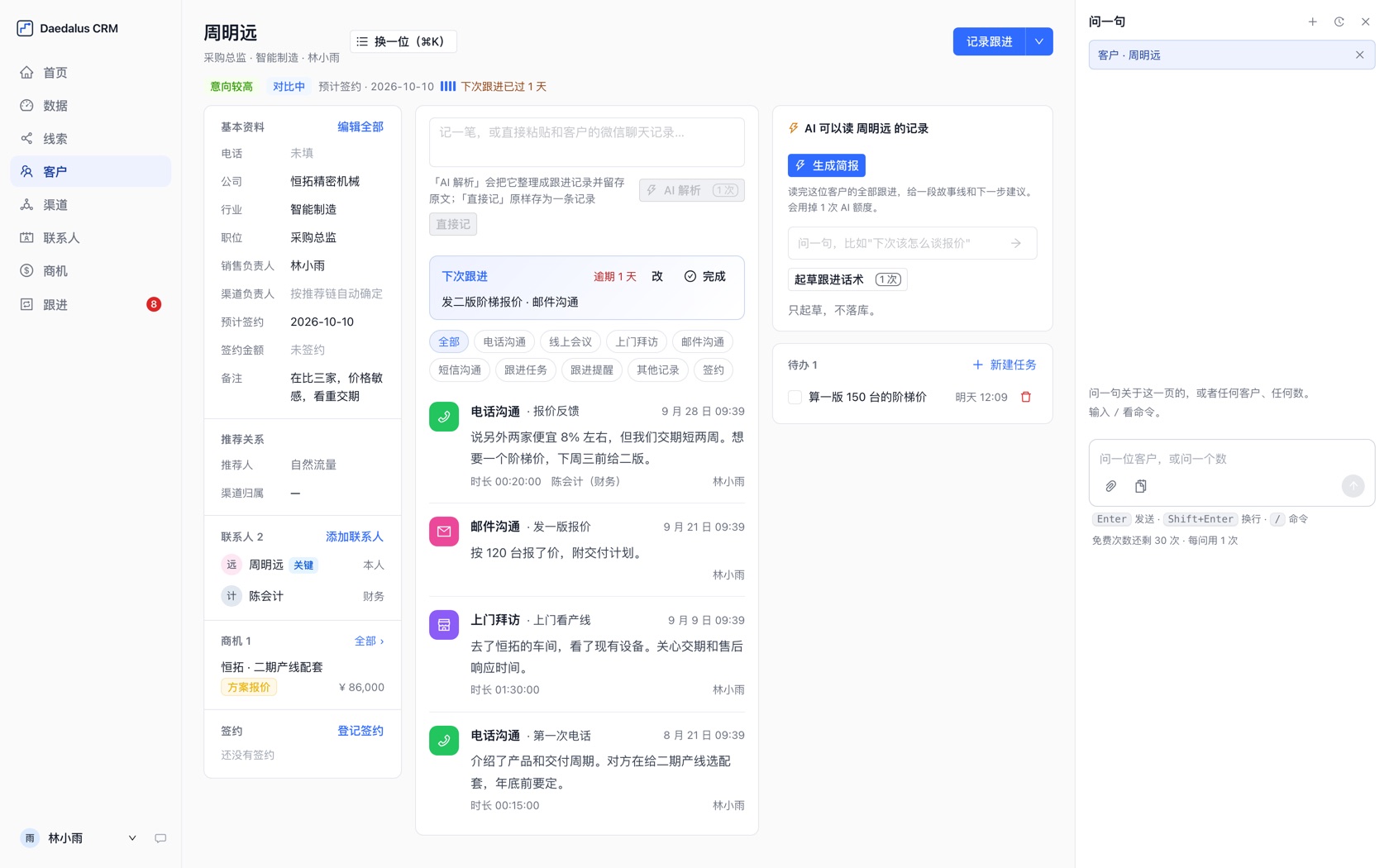
Task: Select the 电话沟通 filter chip
Action: (504, 342)
